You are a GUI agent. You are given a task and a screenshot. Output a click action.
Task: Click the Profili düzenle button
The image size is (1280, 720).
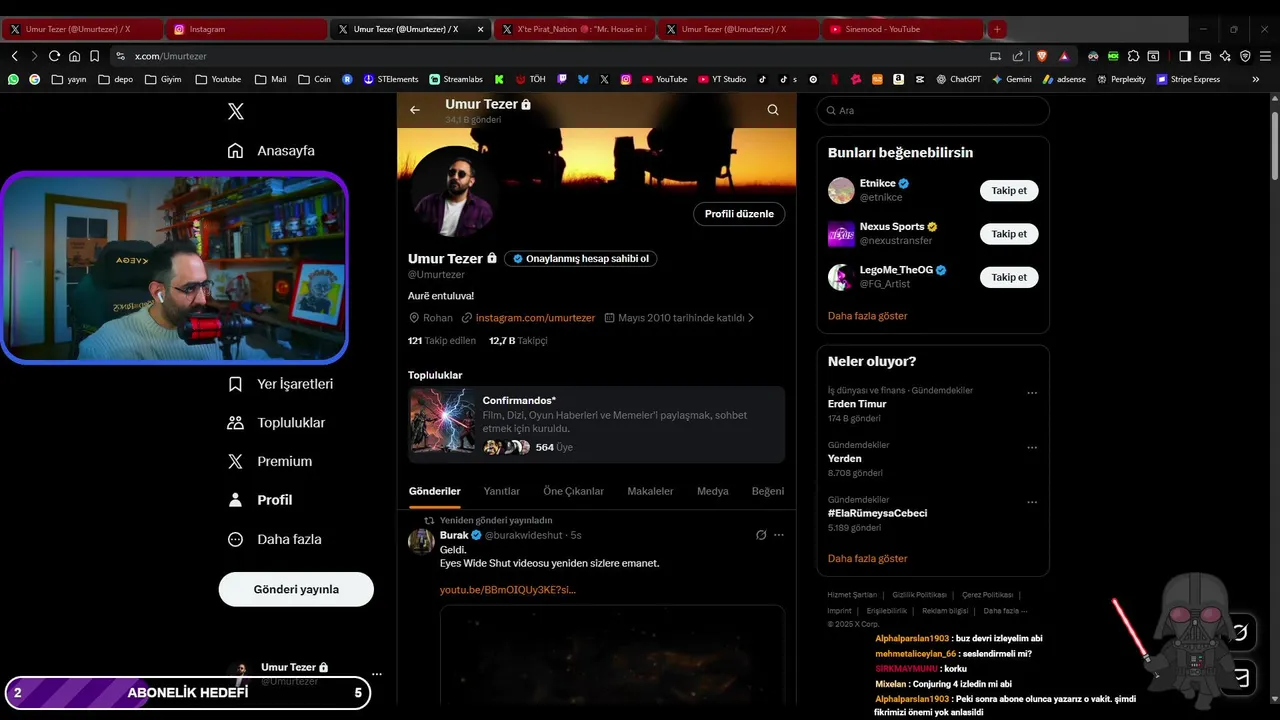point(739,214)
